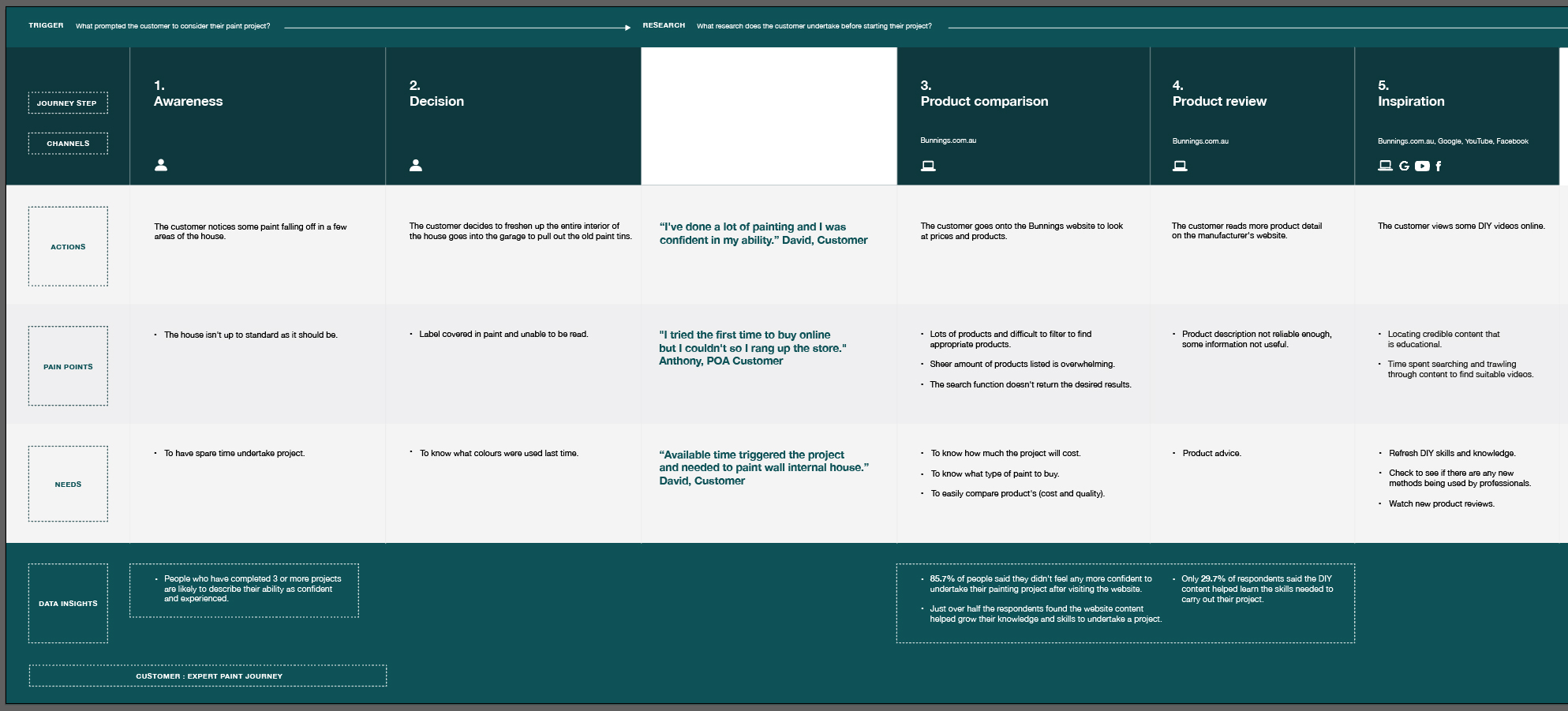Image resolution: width=1568 pixels, height=711 pixels.
Task: Select the laptop icon under Product comparison
Action: point(928,166)
